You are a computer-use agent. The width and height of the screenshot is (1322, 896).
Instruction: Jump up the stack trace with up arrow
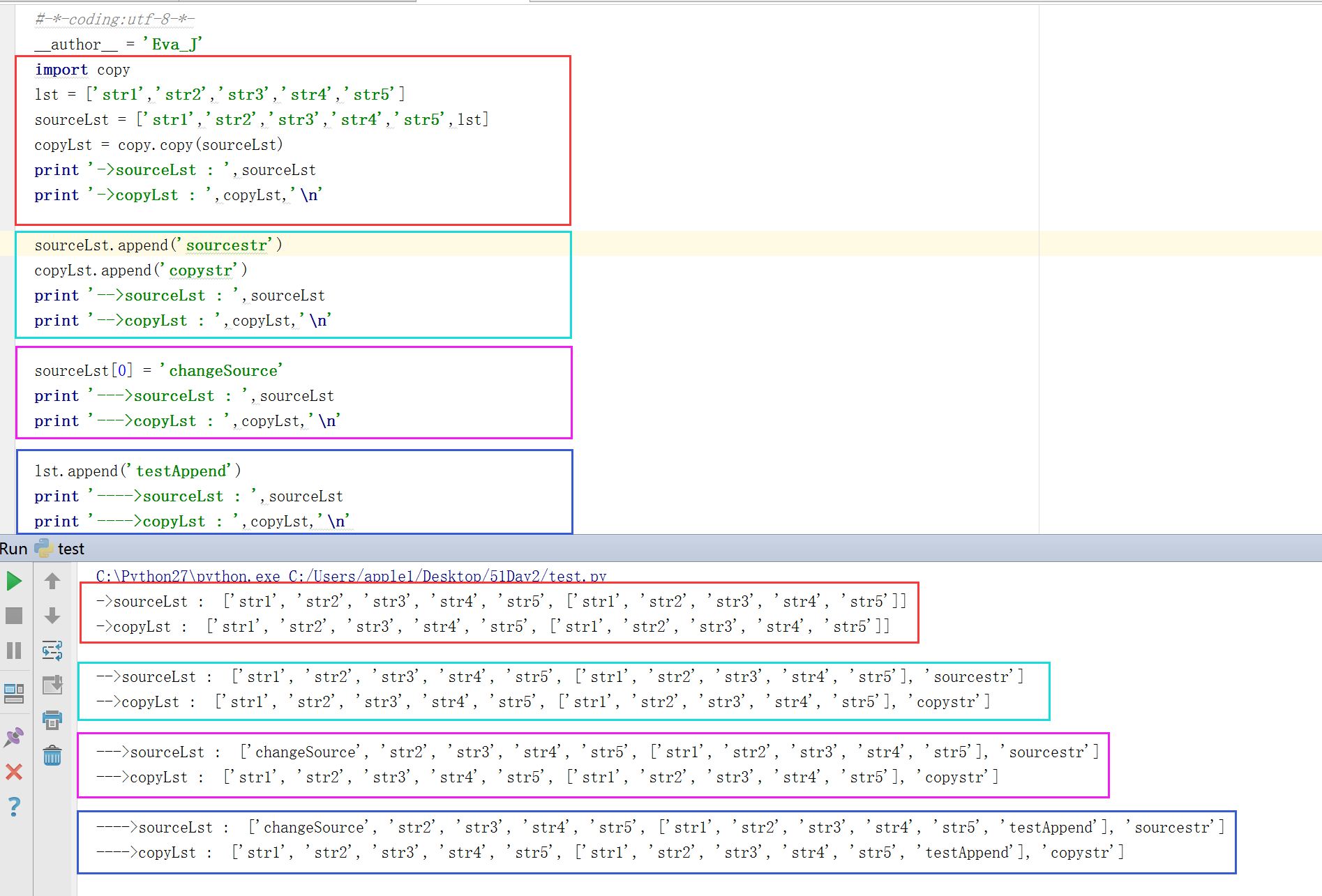point(52,581)
